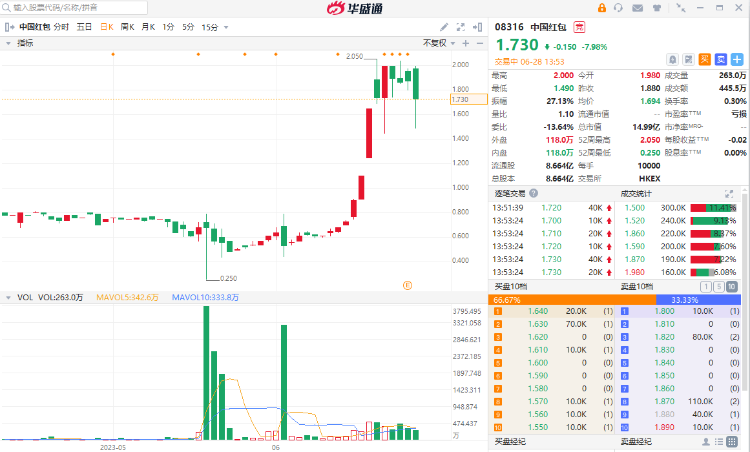
Task: Click the blue 33.33% sell ratio bar
Action: [698, 300]
